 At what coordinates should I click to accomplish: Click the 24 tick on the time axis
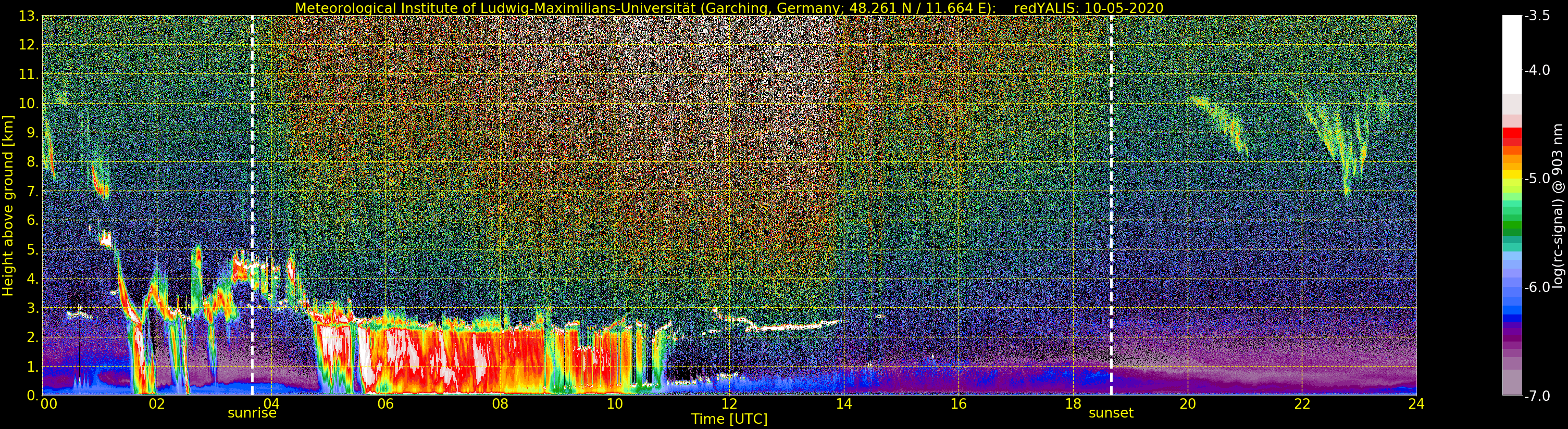[1416, 404]
